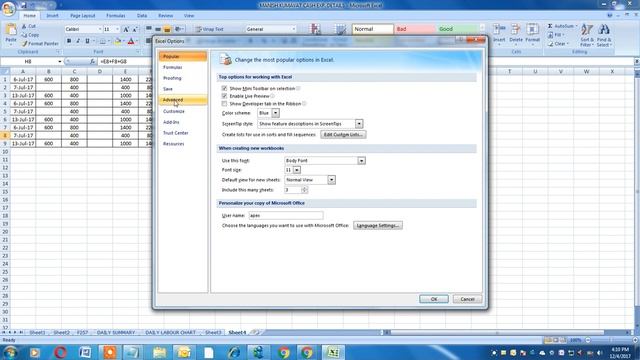Enable Show Developer tab in the Ribbon
640x360 pixels.
[x=224, y=104]
